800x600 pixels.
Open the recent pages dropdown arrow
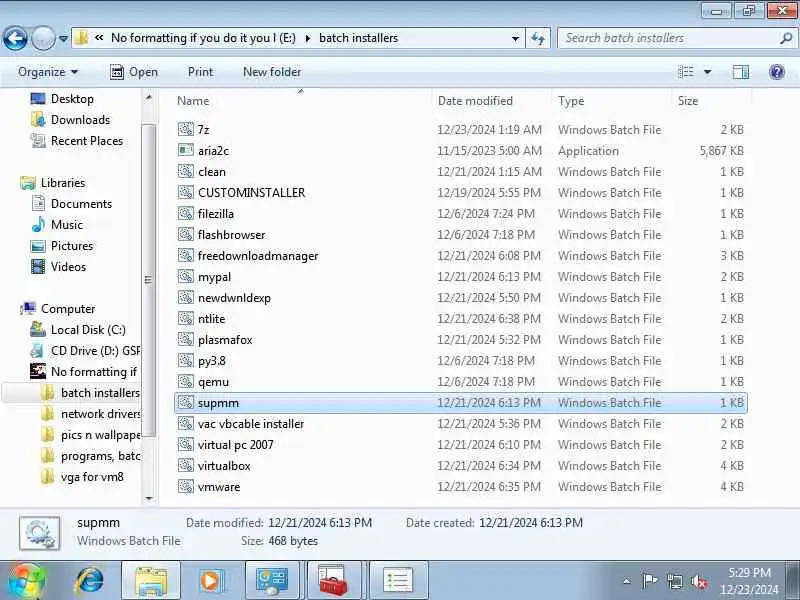tap(63, 38)
